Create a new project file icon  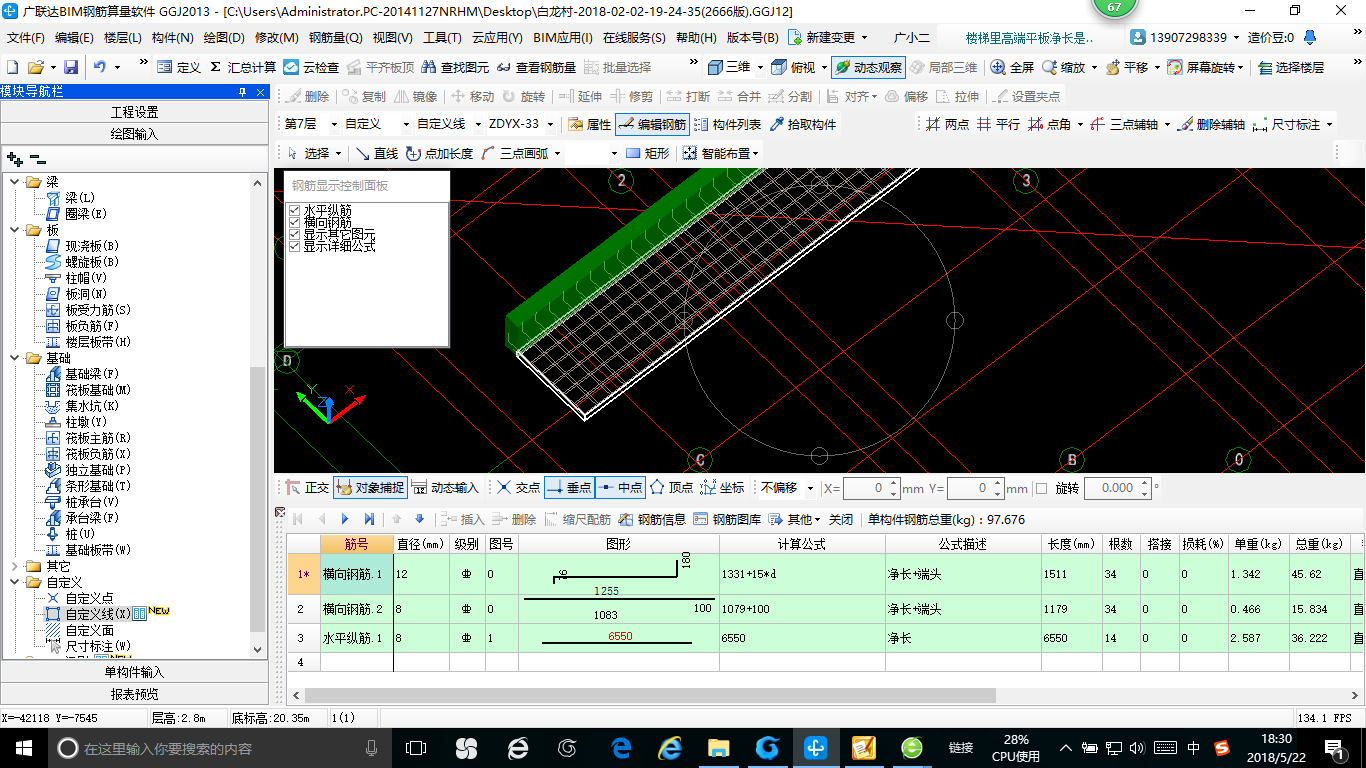point(12,67)
